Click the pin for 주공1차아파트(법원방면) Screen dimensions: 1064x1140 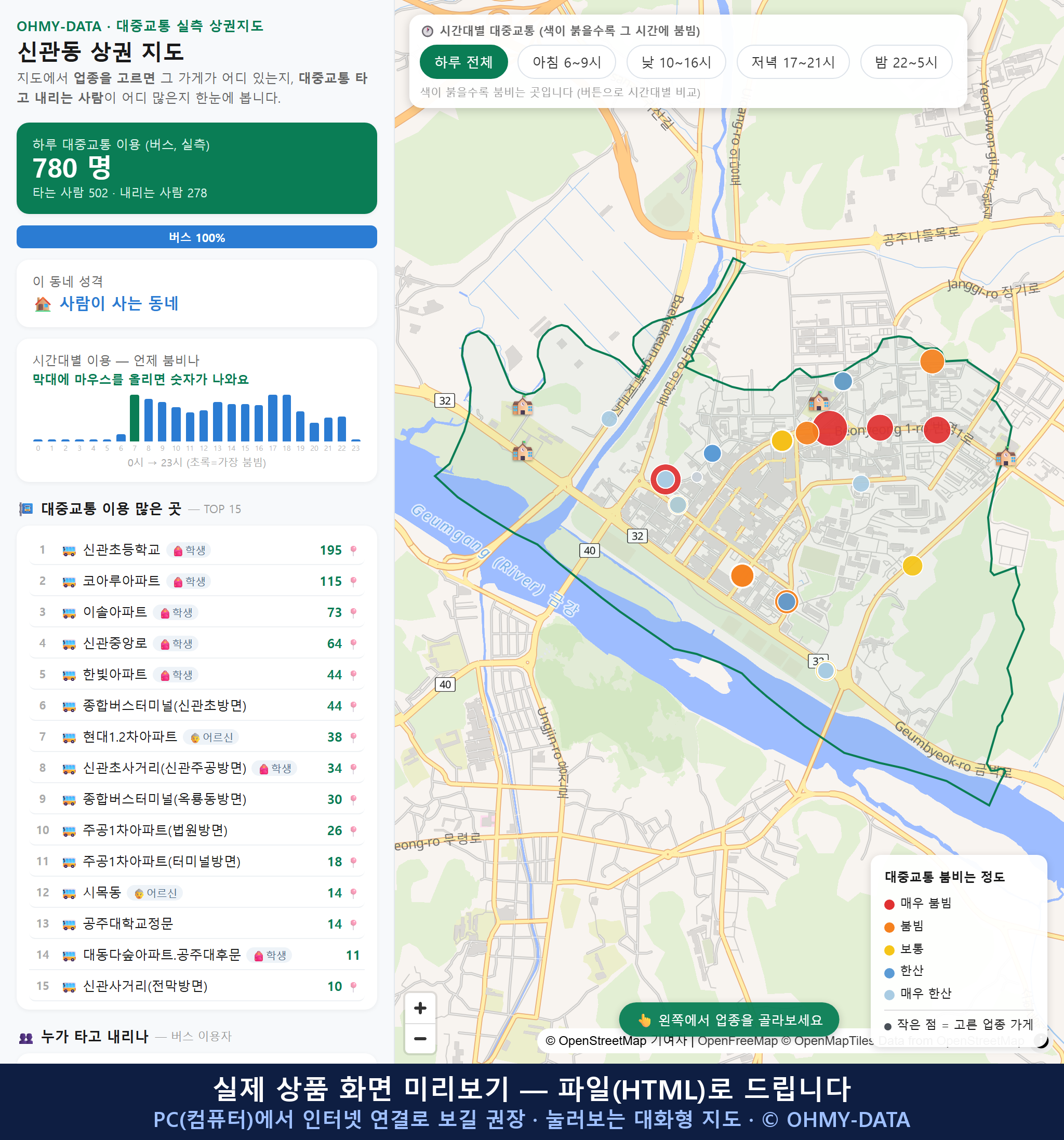click(x=353, y=830)
